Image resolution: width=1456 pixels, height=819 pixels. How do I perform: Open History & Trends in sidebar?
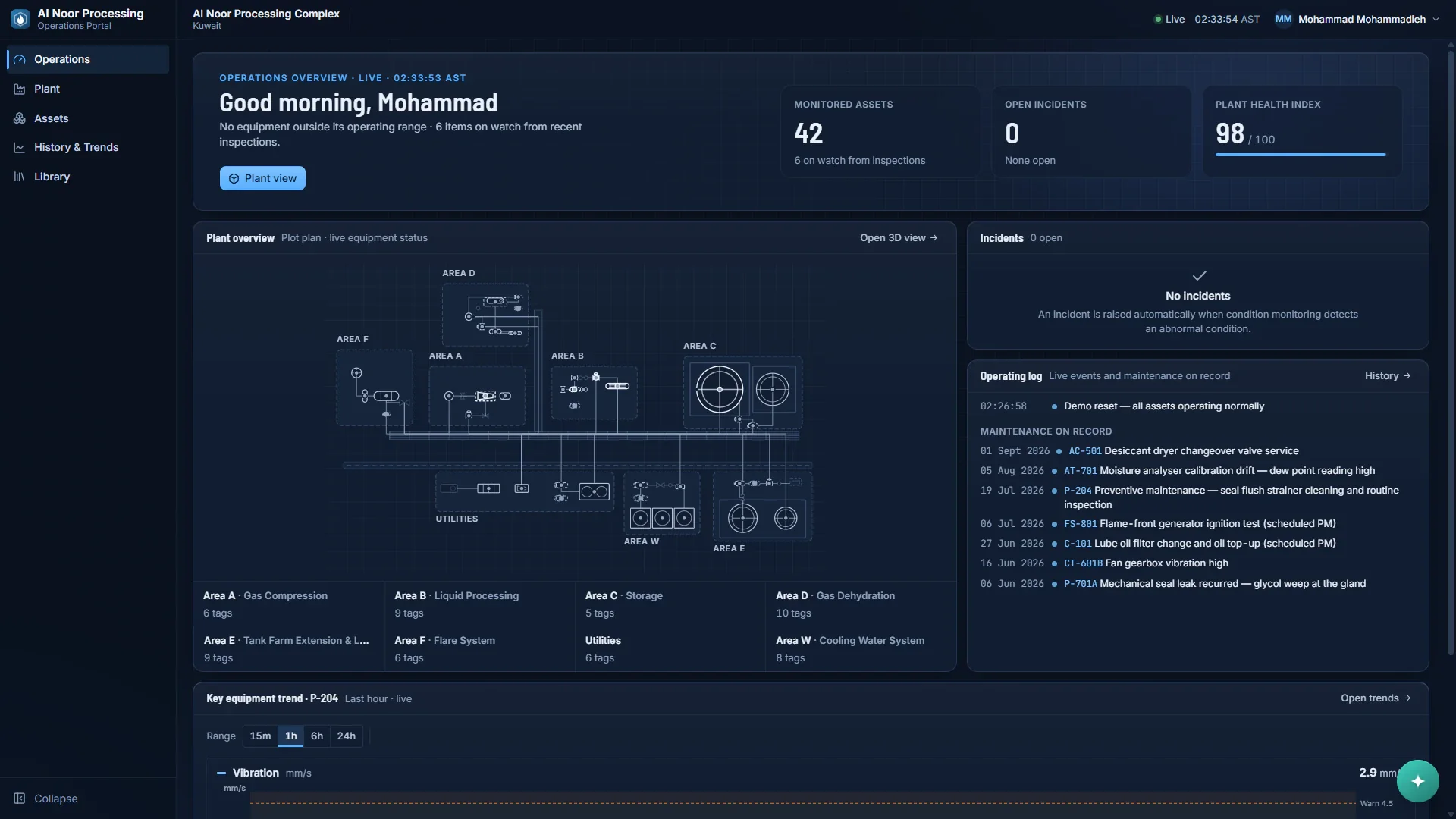(x=88, y=147)
